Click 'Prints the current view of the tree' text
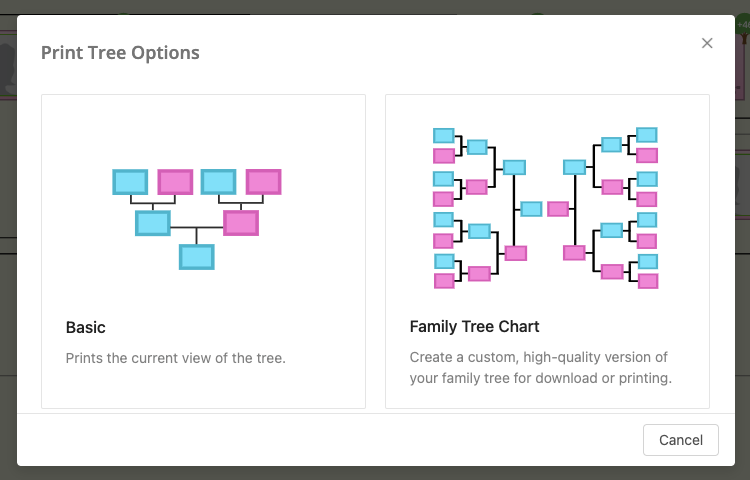This screenshot has width=750, height=480. (x=176, y=358)
